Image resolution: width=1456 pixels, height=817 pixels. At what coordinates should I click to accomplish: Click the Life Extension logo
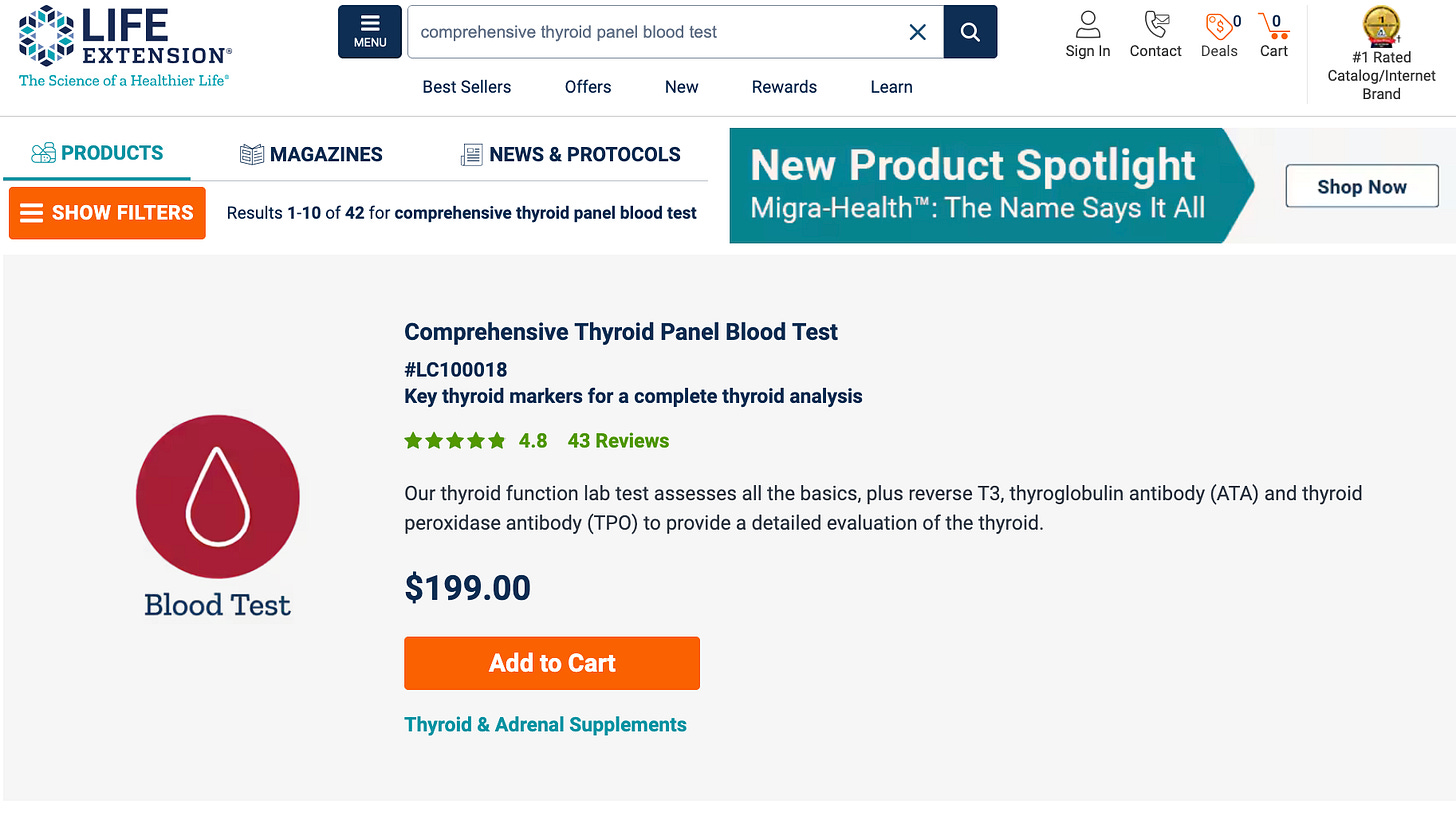pyautogui.click(x=125, y=46)
